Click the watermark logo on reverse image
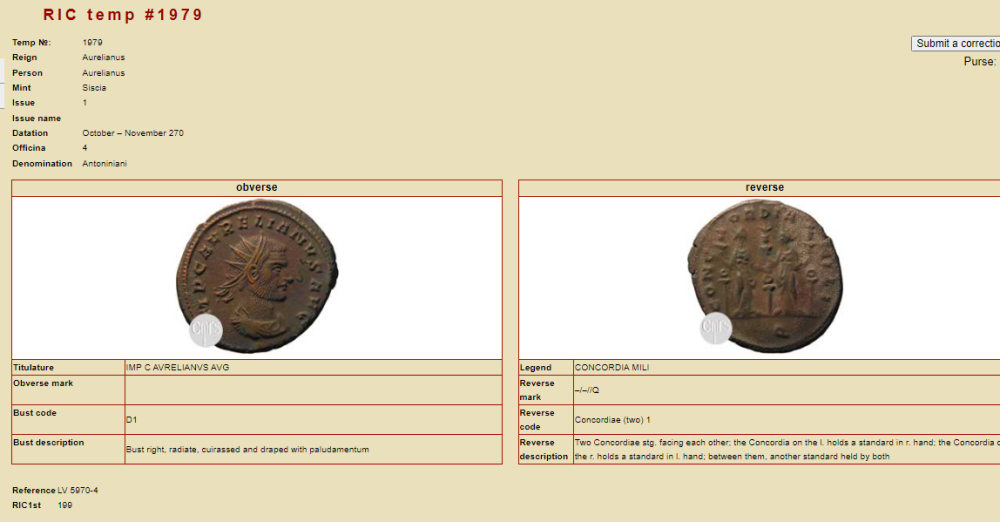Screen dimensions: 1000x522 click(x=715, y=328)
